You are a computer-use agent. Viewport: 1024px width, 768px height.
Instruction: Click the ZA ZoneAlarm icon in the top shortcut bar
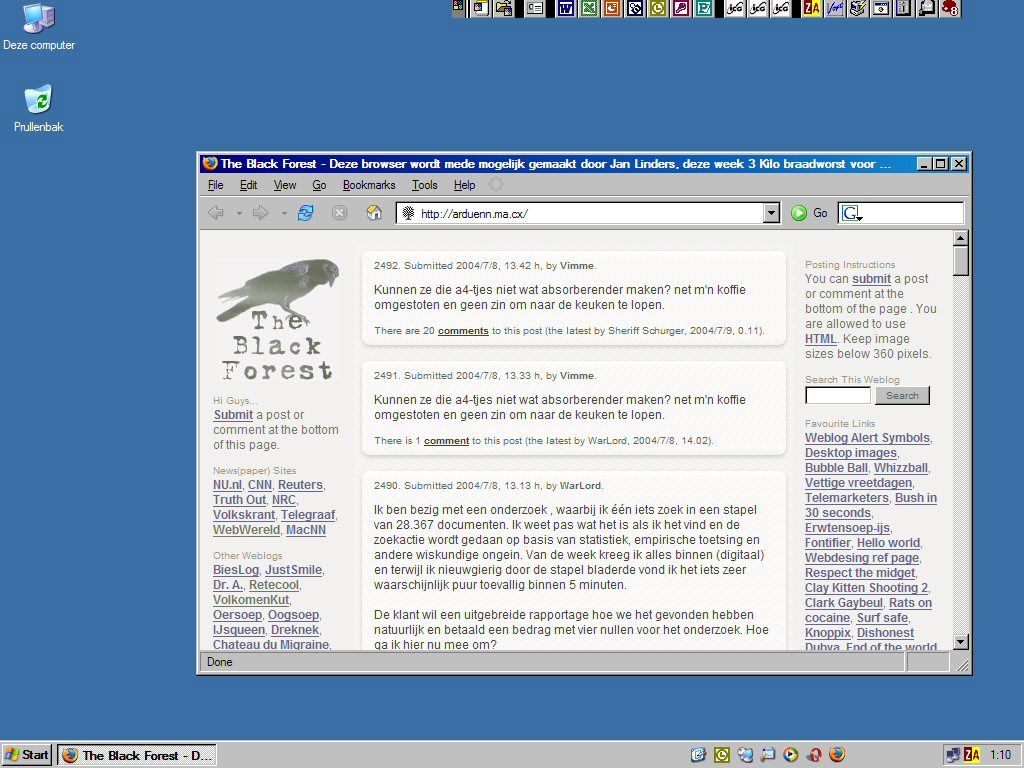812,8
